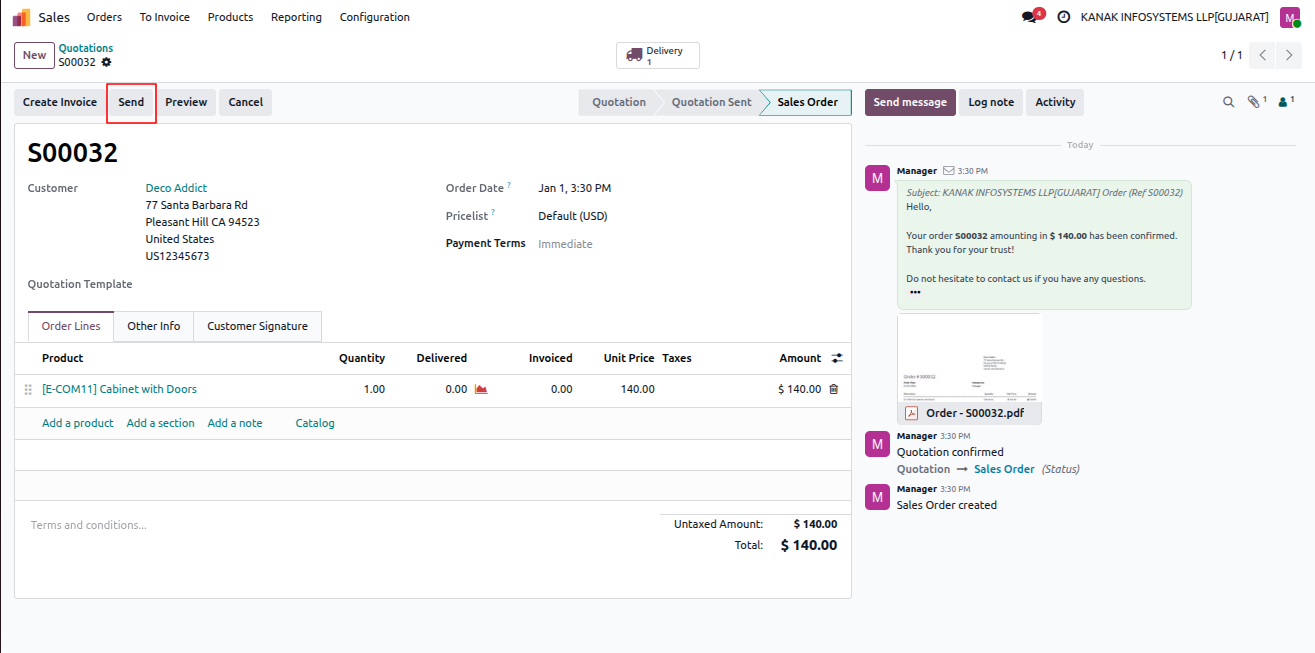Click Log note button
This screenshot has width=1315, height=653.
(x=991, y=102)
